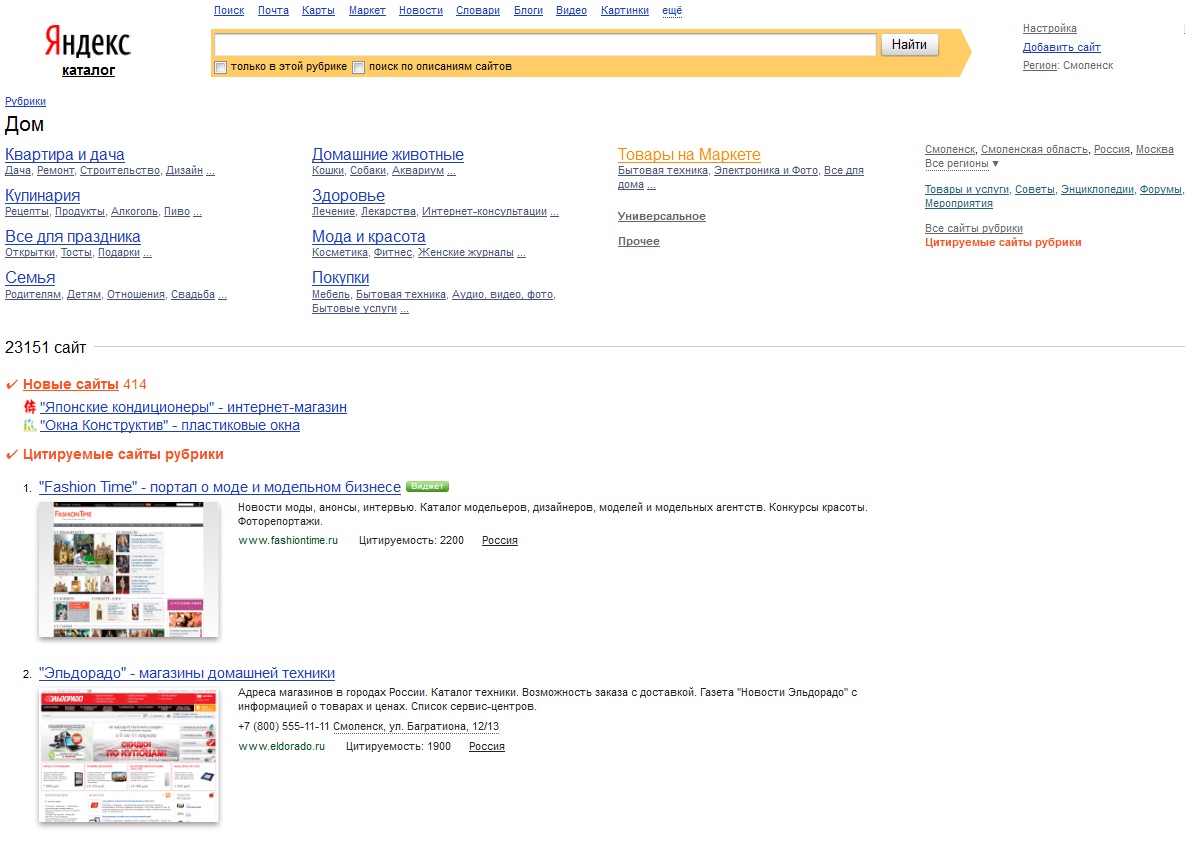Go back to Рубрики breadcrumb
This screenshot has height=846, width=1185.
coord(26,101)
